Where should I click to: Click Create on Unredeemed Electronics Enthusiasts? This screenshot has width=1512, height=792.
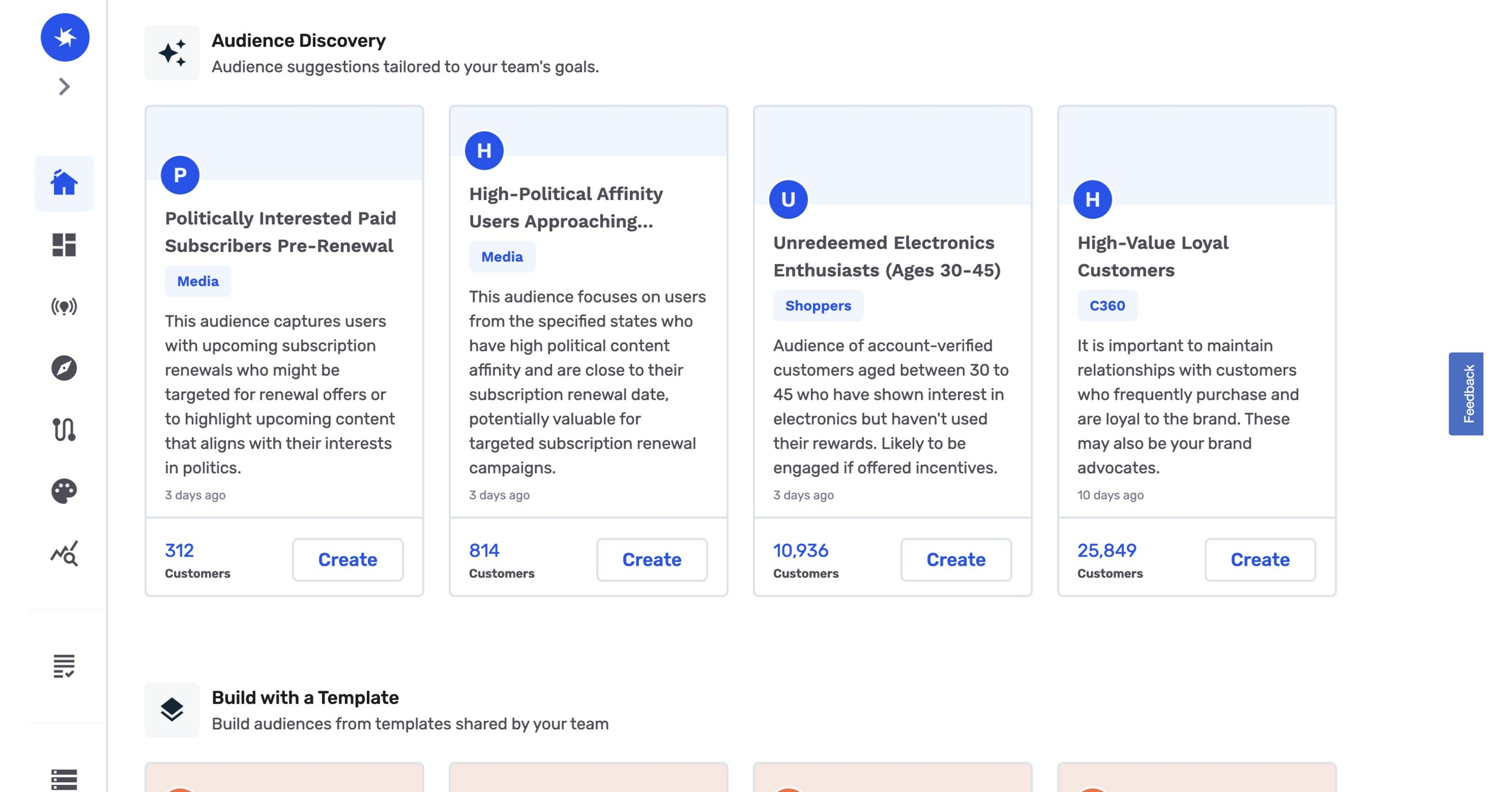[956, 560]
